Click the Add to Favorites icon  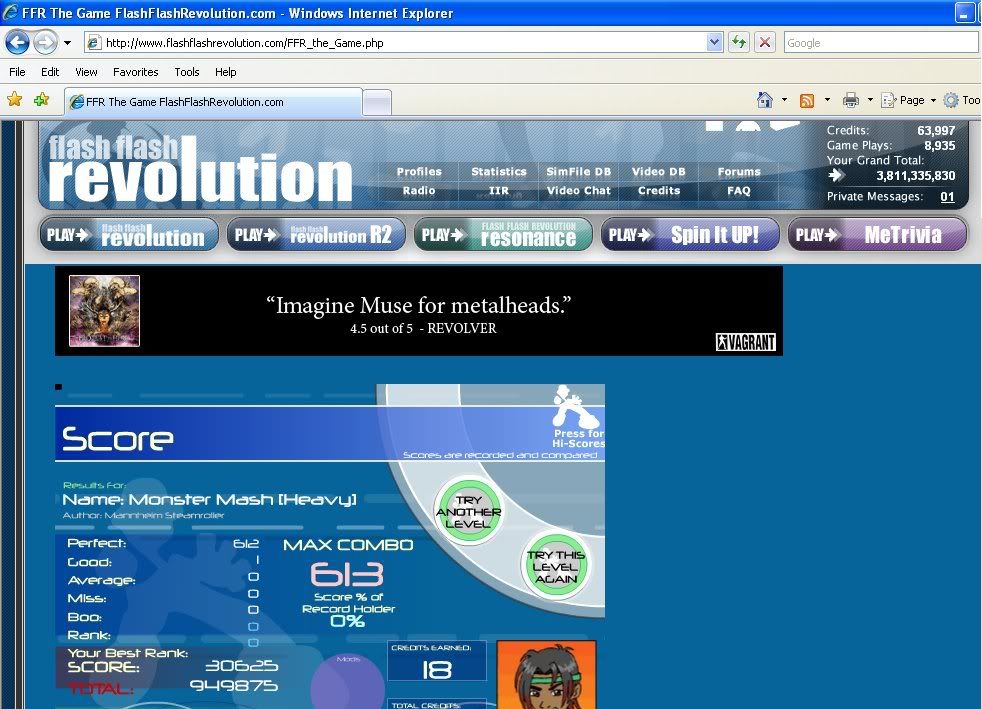[41, 100]
